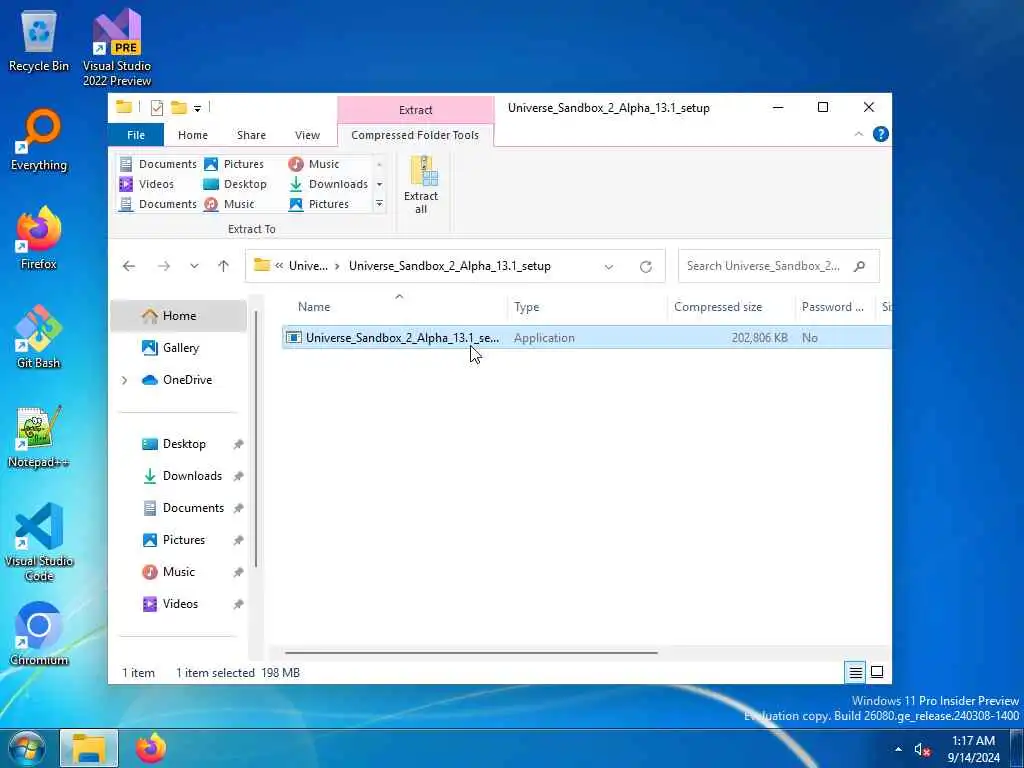Image resolution: width=1024 pixels, height=768 pixels.
Task: Click the Search Universe_Sandbox_2 search box
Action: tap(778, 266)
